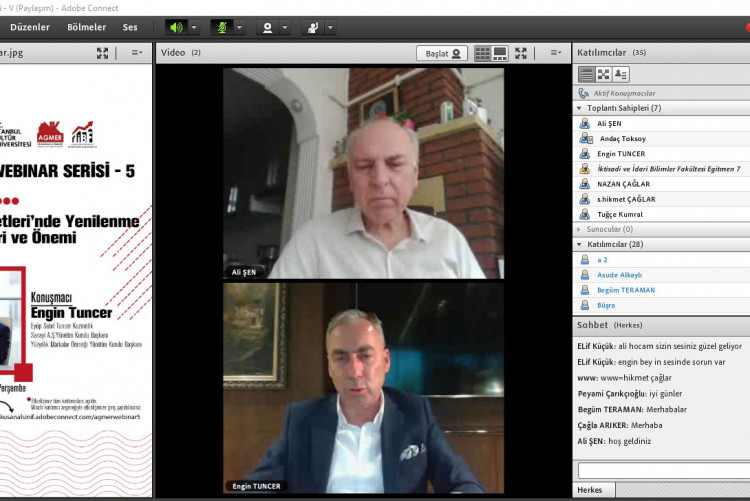
Task: Open the Bölmeler menu
Action: 86,27
